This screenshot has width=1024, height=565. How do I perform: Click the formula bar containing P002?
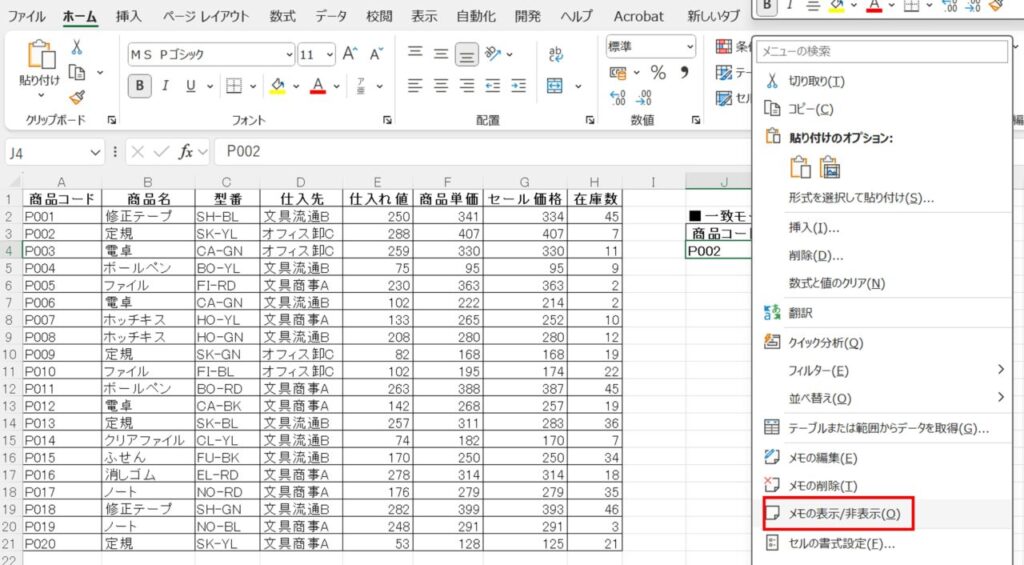[x=483, y=152]
